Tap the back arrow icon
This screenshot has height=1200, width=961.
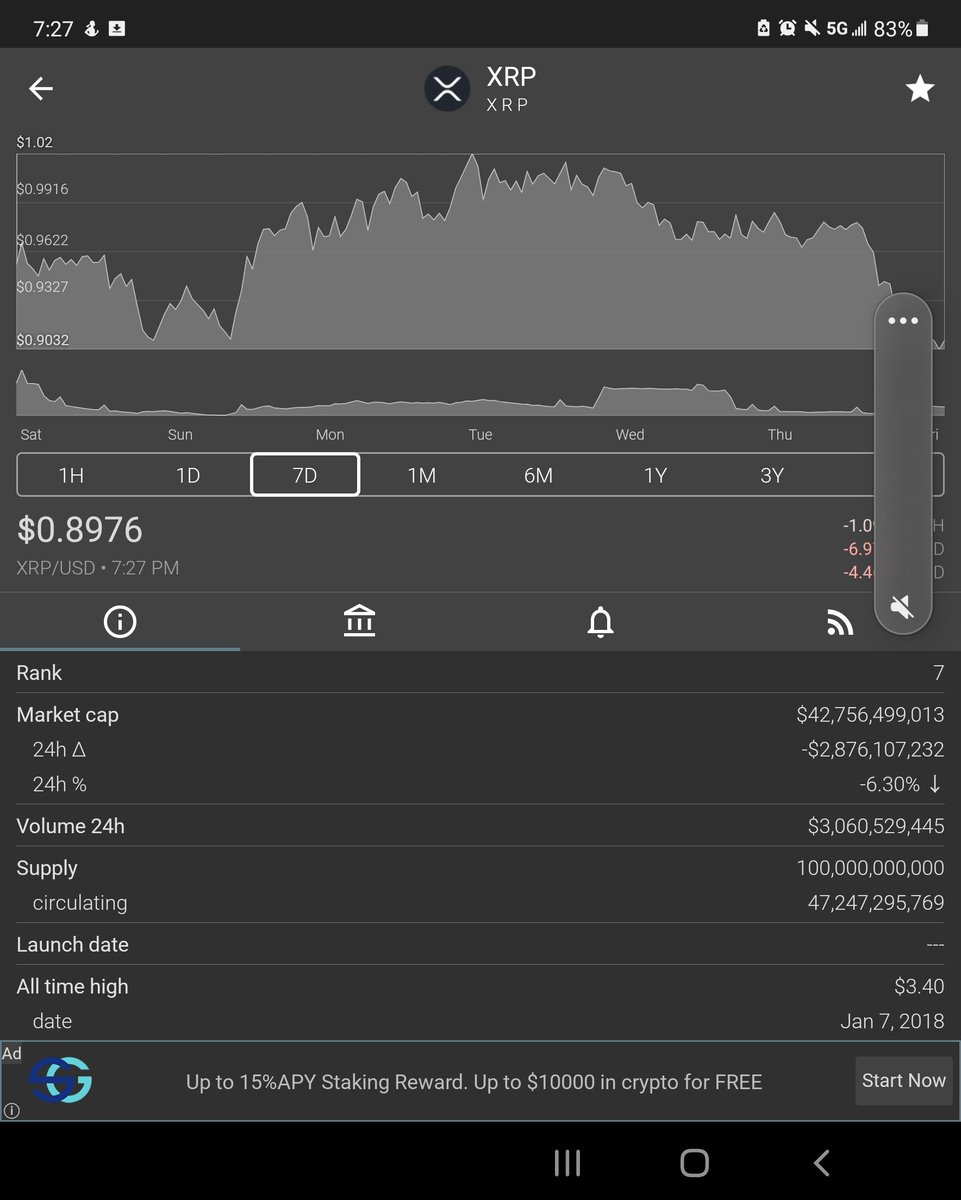[x=41, y=89]
